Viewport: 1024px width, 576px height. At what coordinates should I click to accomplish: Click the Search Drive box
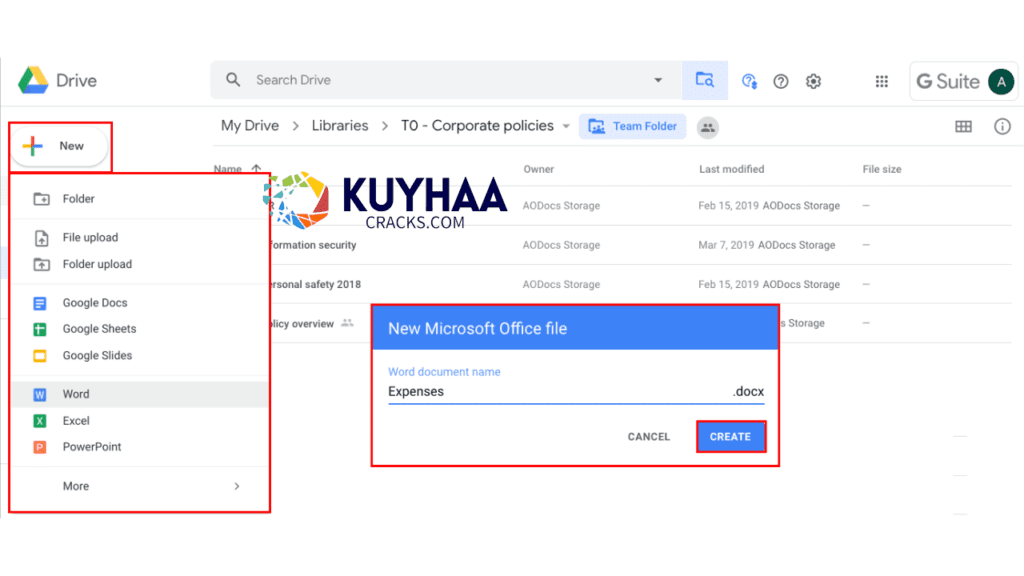pos(440,80)
